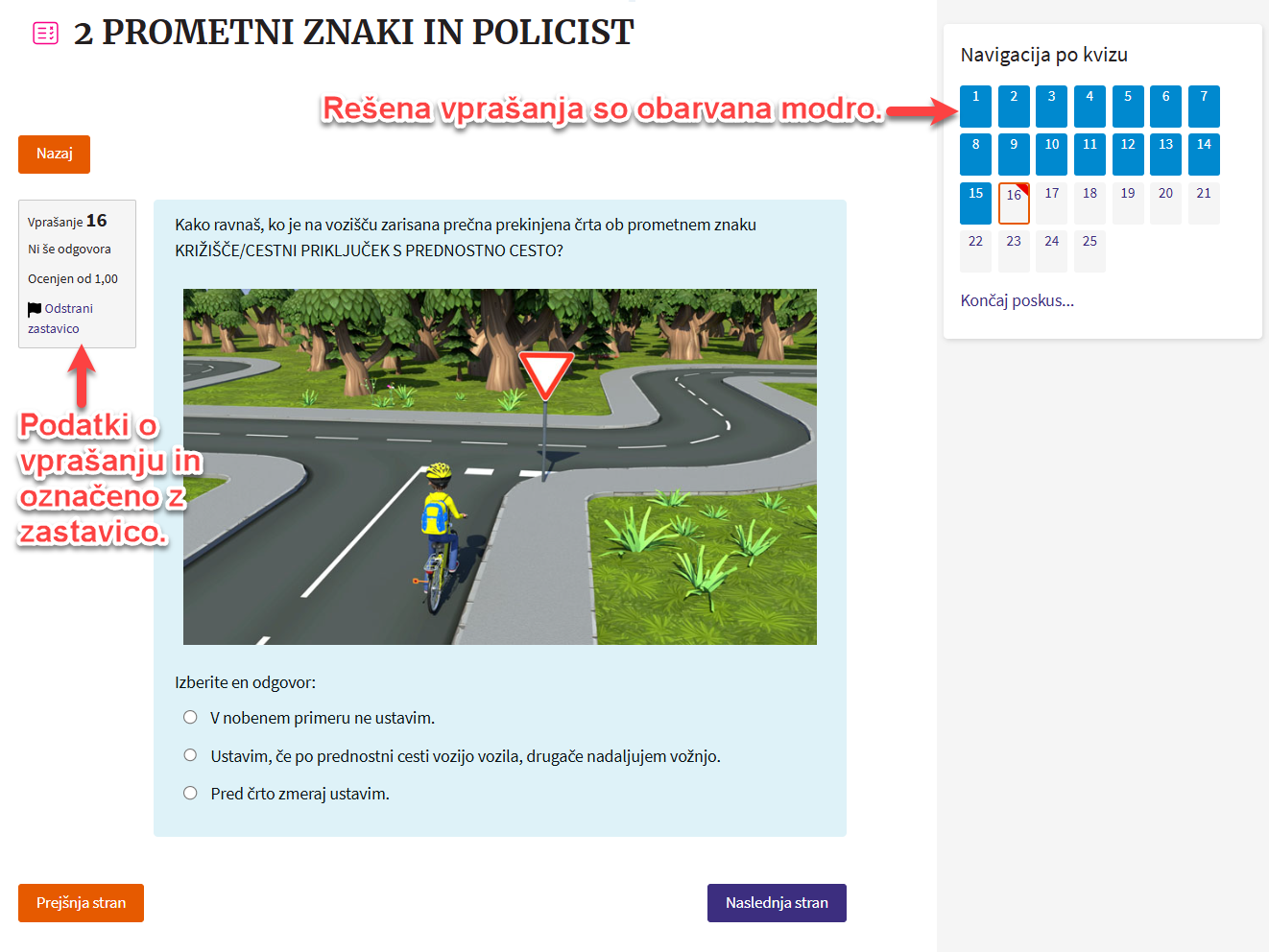The image size is (1269, 952).
Task: Open question 21 from quiz navigation
Action: [x=1204, y=203]
